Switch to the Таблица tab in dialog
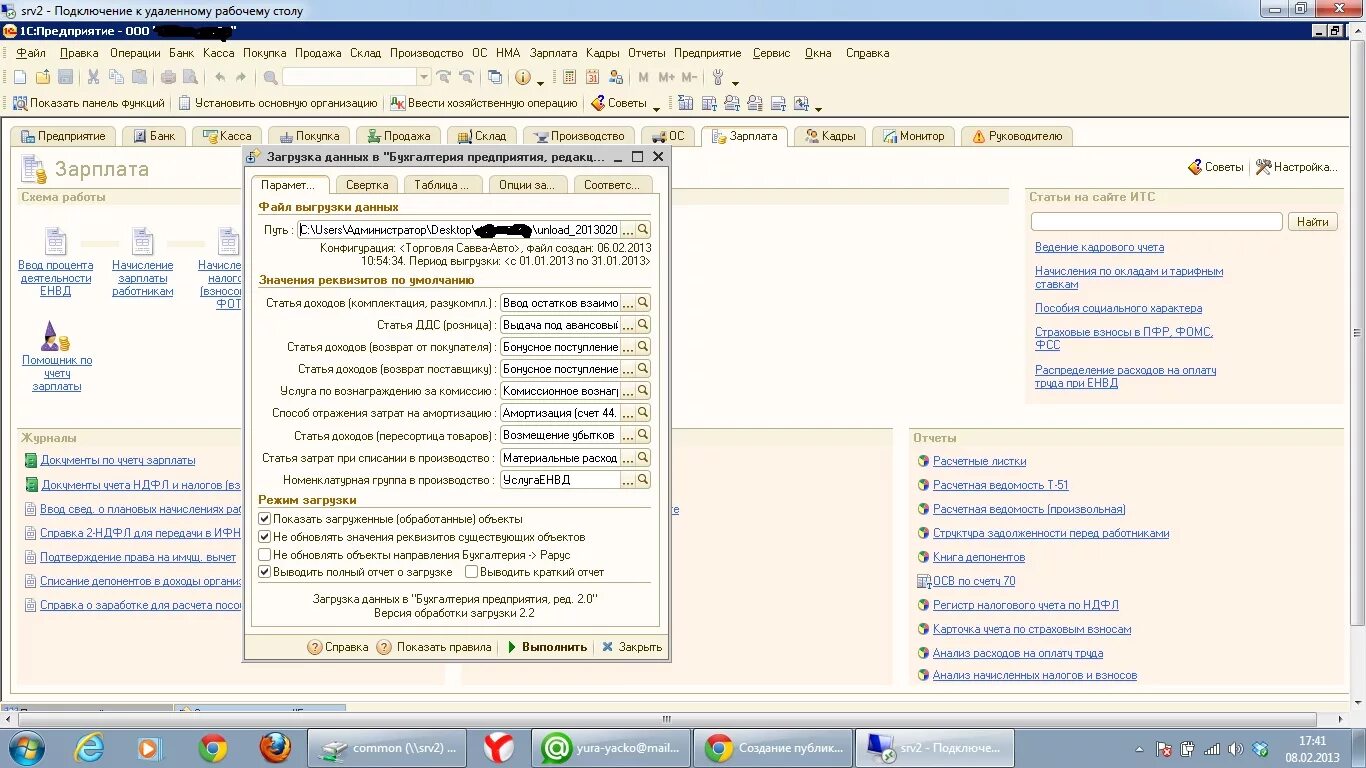1366x768 pixels. point(443,185)
